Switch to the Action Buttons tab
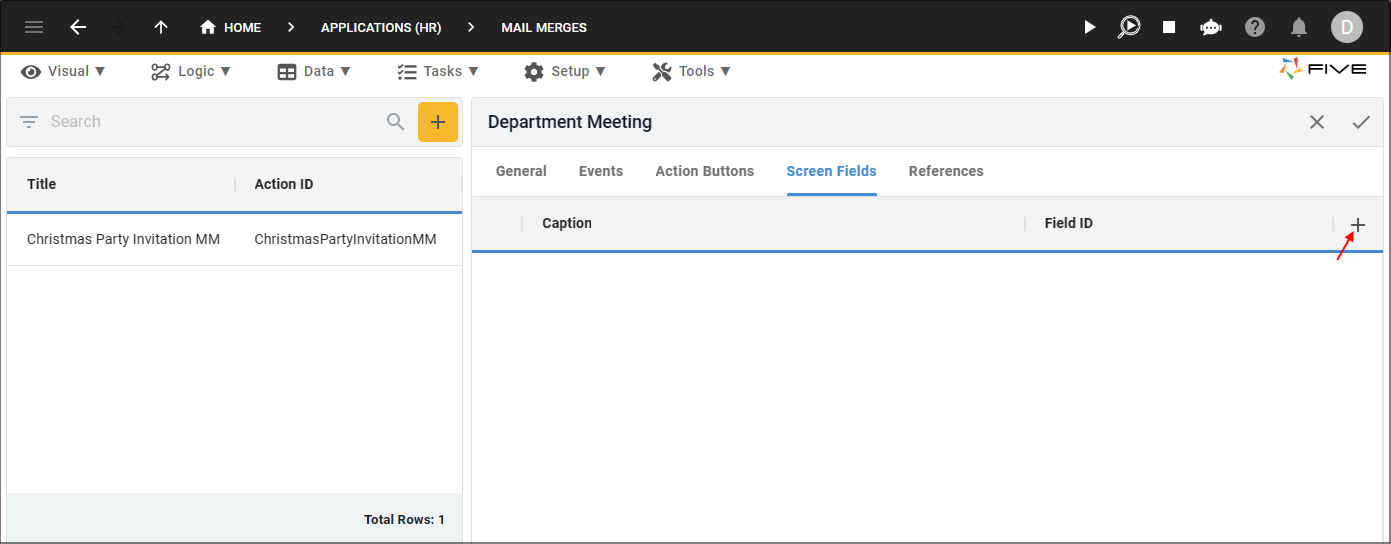The image size is (1391, 544). click(x=705, y=171)
